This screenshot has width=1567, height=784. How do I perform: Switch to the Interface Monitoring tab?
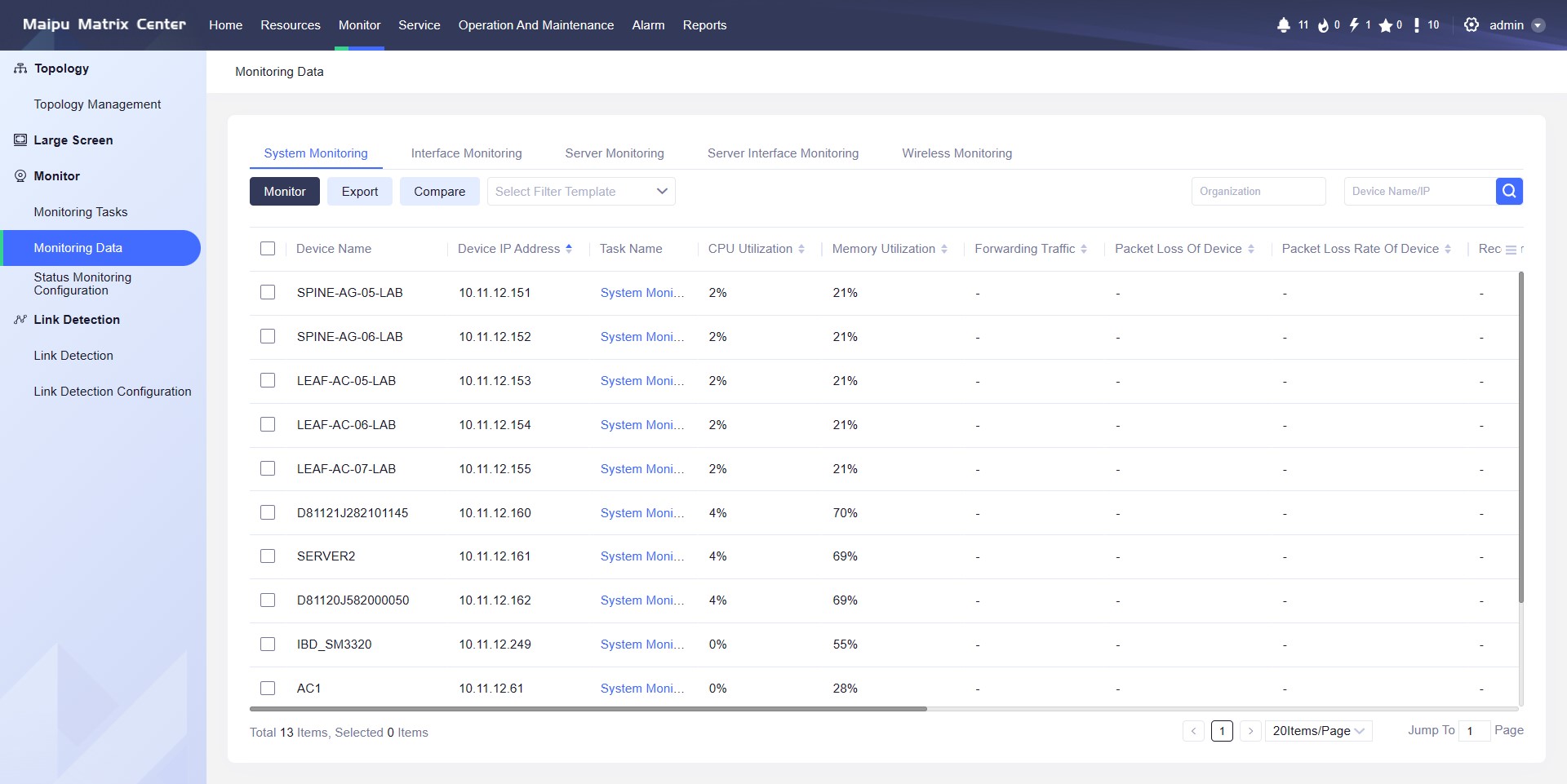coord(466,153)
